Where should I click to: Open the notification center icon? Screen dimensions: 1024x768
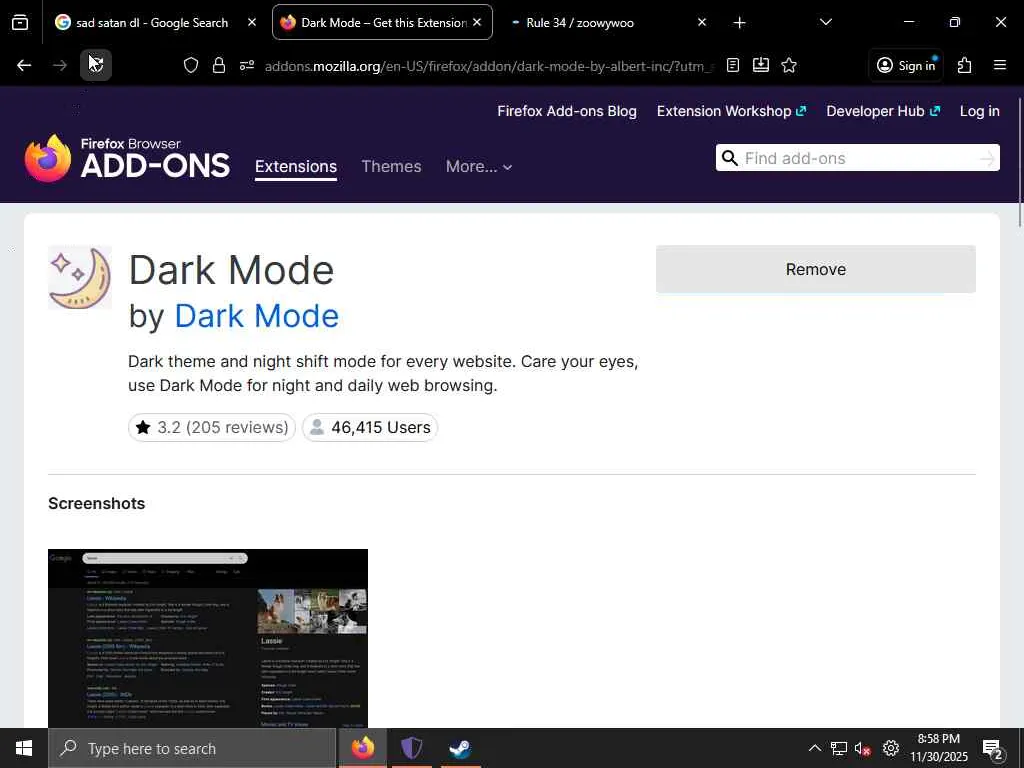click(993, 749)
